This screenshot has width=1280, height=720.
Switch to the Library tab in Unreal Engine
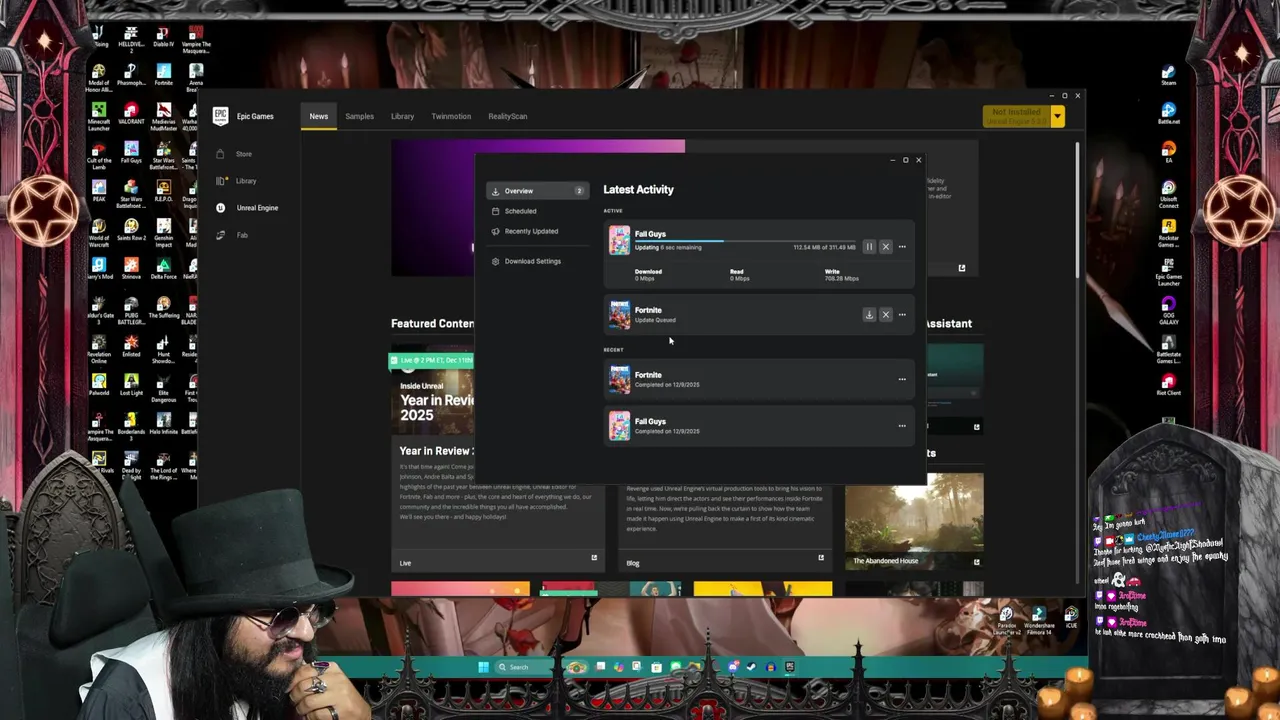click(x=402, y=116)
